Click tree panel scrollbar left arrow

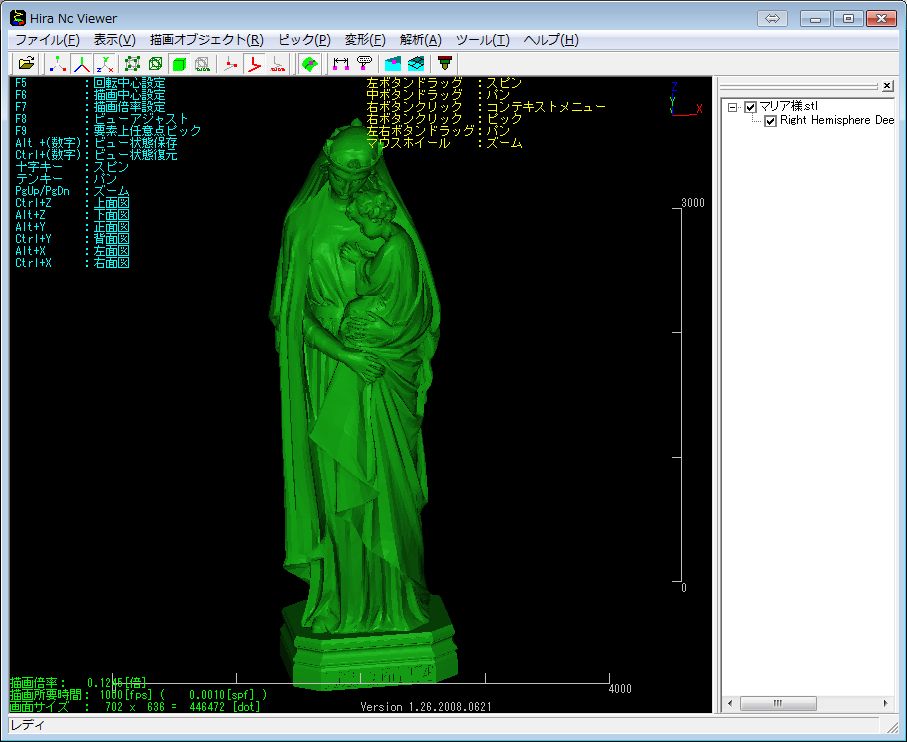click(730, 704)
